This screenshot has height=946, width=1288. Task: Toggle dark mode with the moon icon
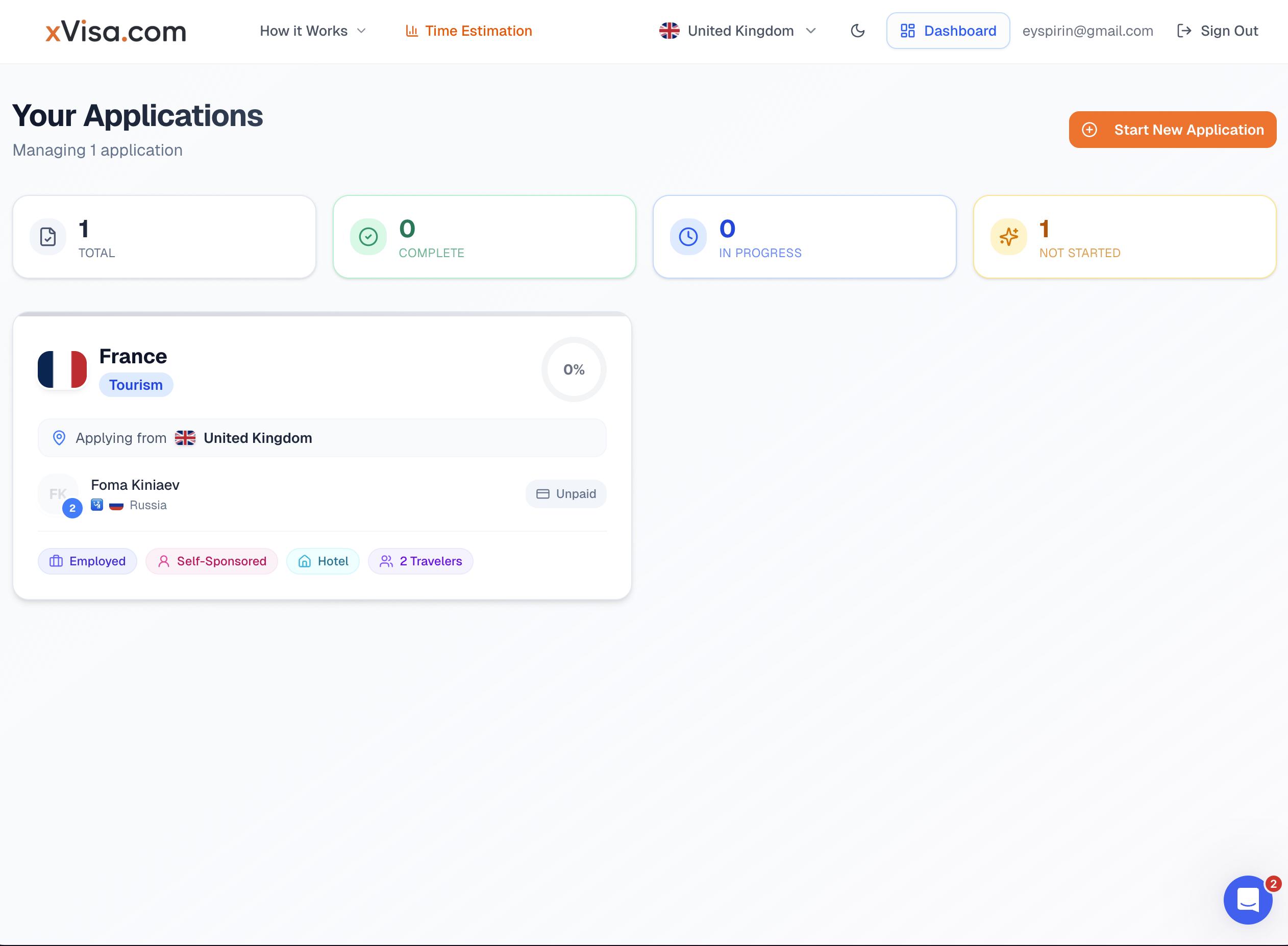[x=857, y=31]
